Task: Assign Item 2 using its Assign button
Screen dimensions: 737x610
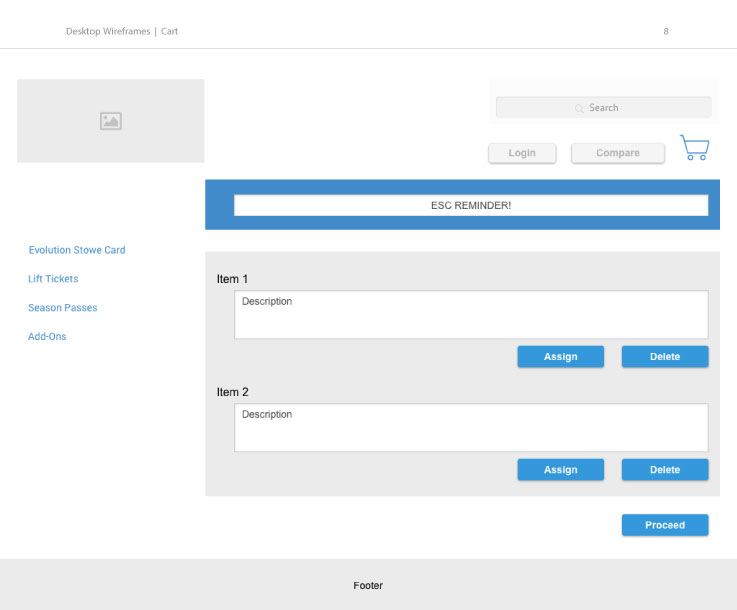Action: point(560,470)
